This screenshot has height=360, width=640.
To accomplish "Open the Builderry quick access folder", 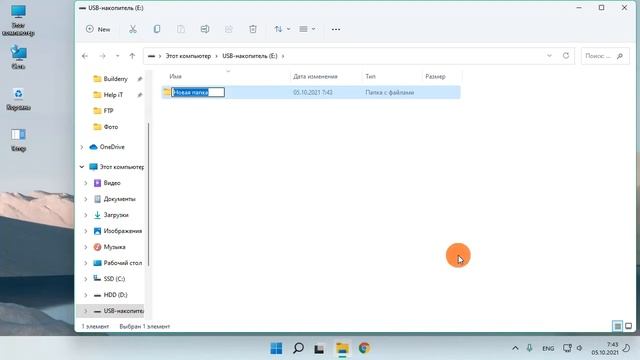I will pos(116,79).
